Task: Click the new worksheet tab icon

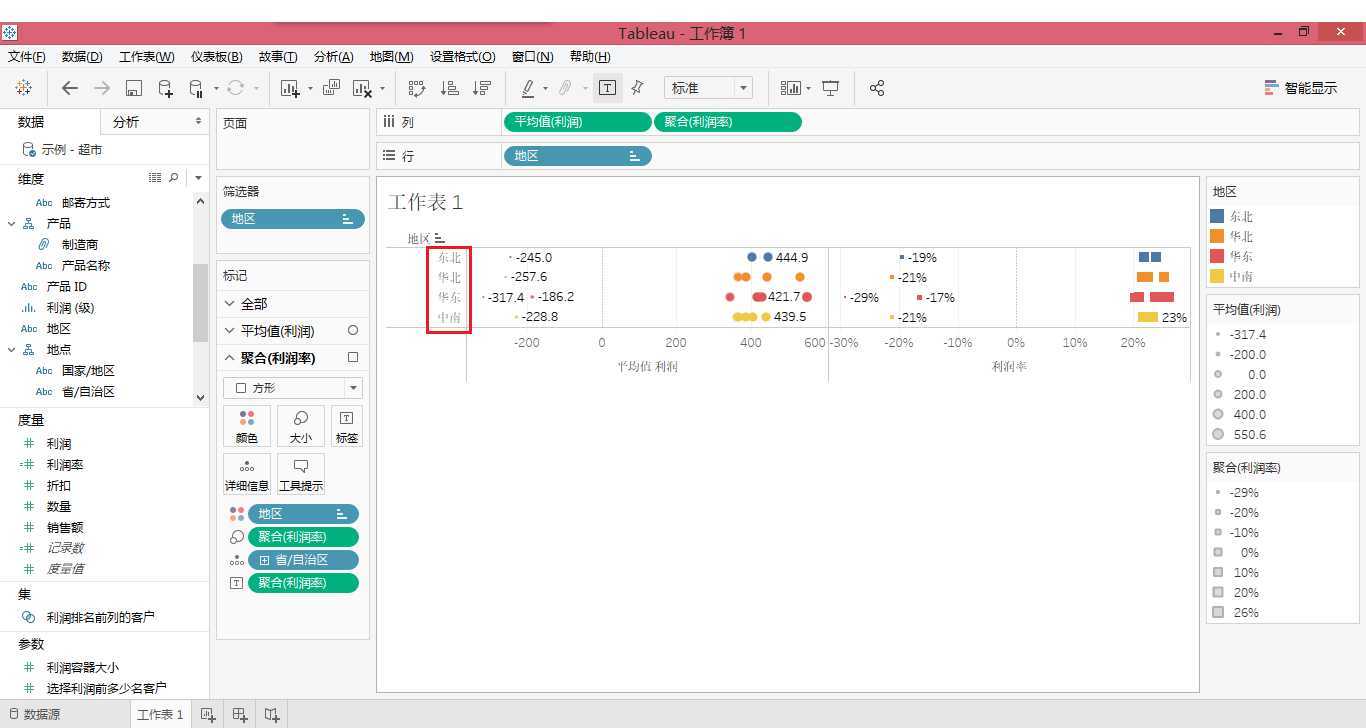Action: (208, 714)
